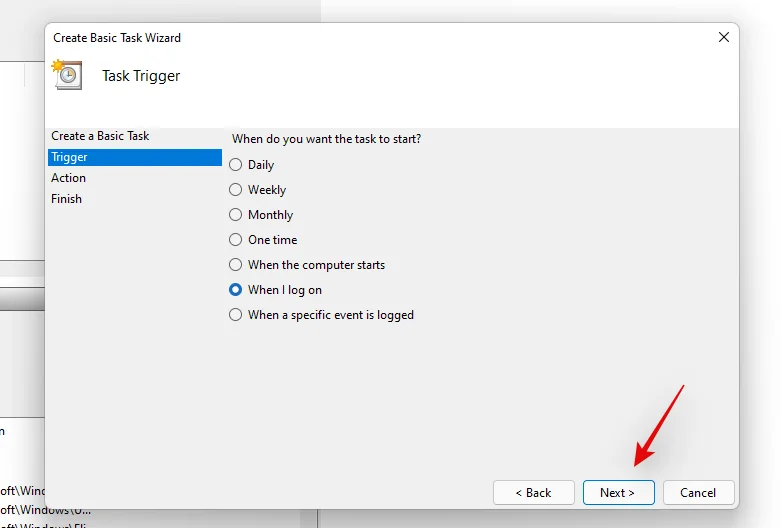
Task: Click the Next button
Action: 618,493
